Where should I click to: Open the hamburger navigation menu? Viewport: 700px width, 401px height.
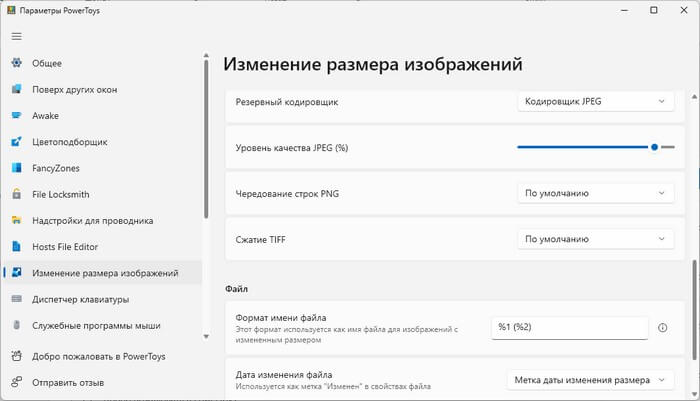click(x=17, y=37)
